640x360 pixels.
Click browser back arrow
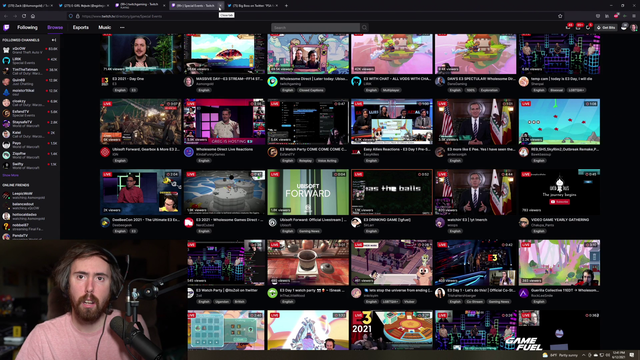[6, 16]
